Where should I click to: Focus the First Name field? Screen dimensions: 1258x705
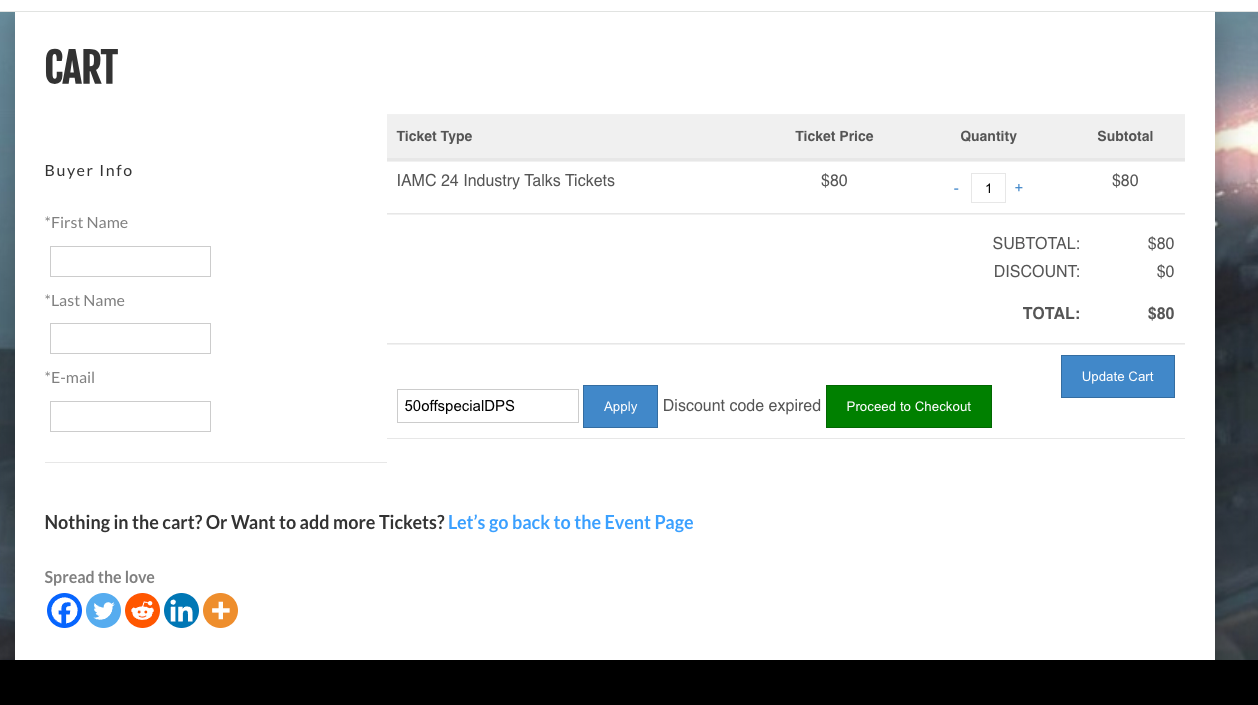130,261
